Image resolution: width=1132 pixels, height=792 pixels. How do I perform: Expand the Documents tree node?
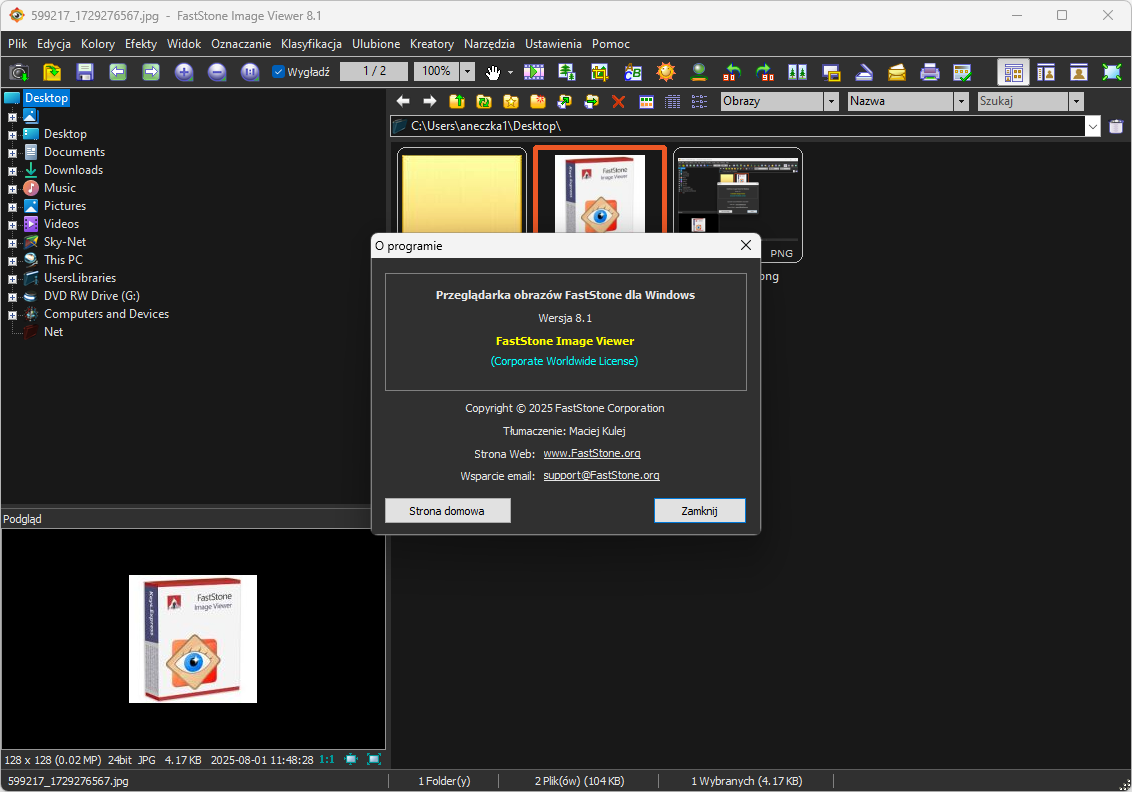pos(12,153)
